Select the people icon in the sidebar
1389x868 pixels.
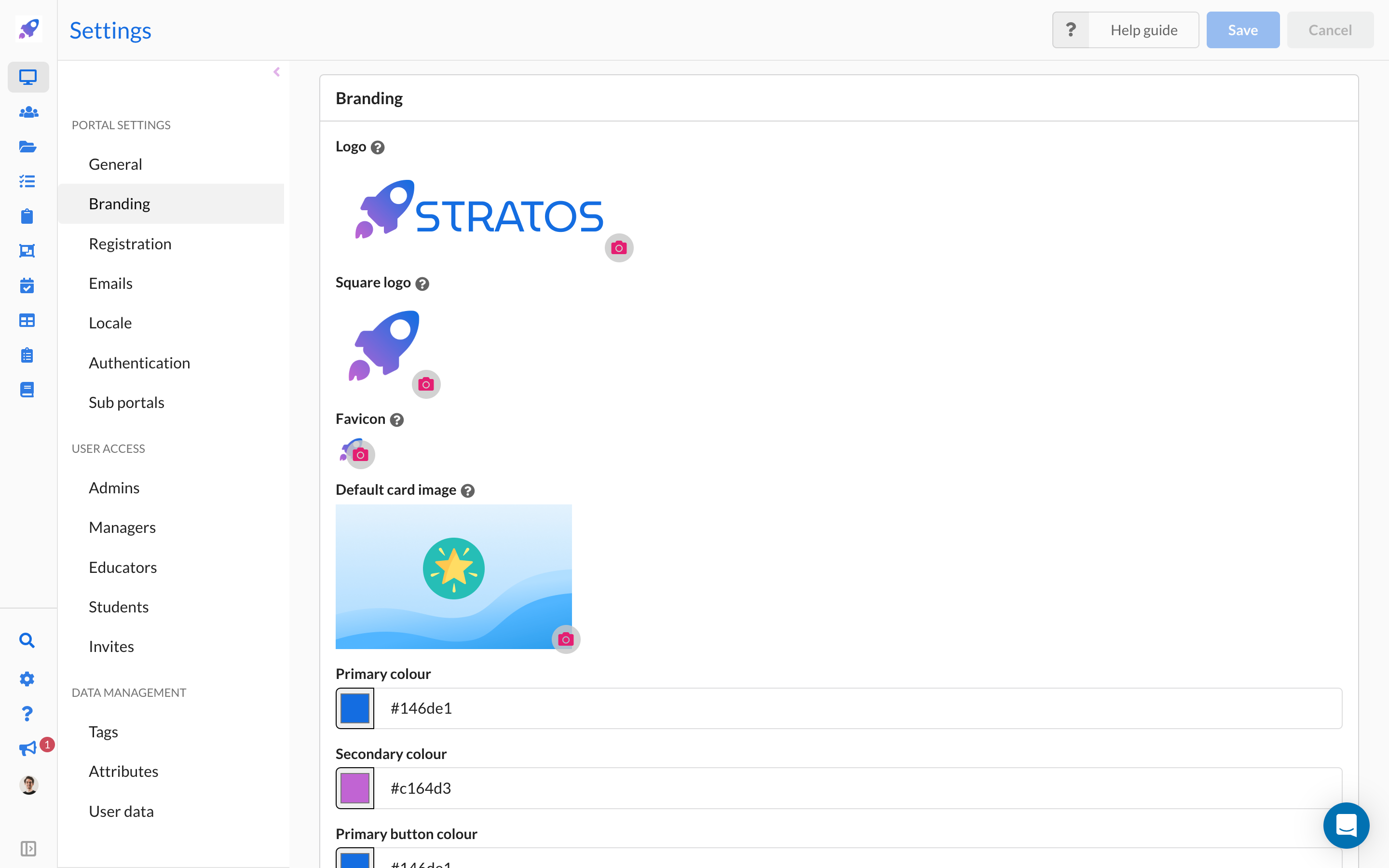click(x=28, y=112)
